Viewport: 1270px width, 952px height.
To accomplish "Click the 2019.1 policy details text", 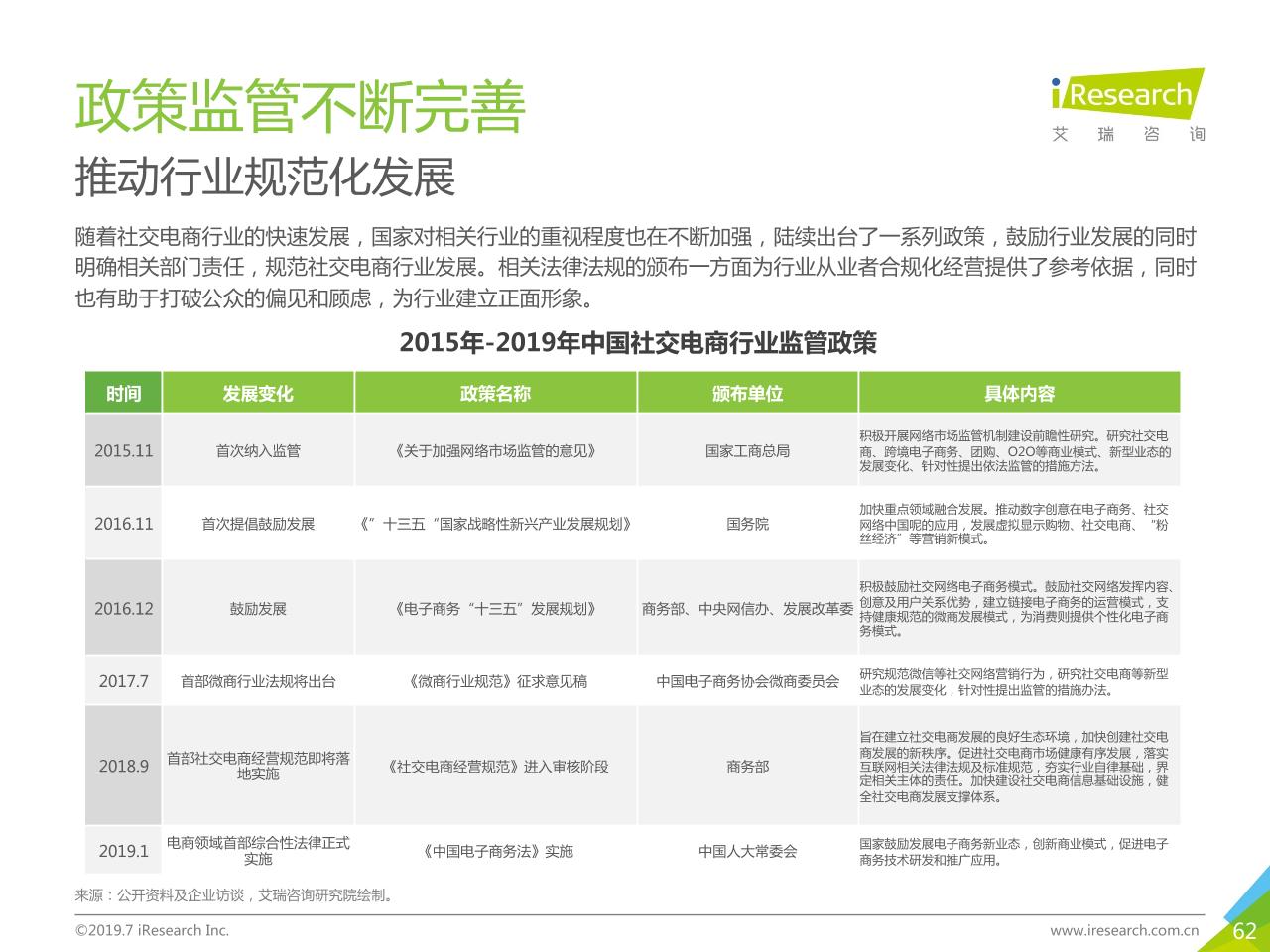I will (x=1013, y=851).
